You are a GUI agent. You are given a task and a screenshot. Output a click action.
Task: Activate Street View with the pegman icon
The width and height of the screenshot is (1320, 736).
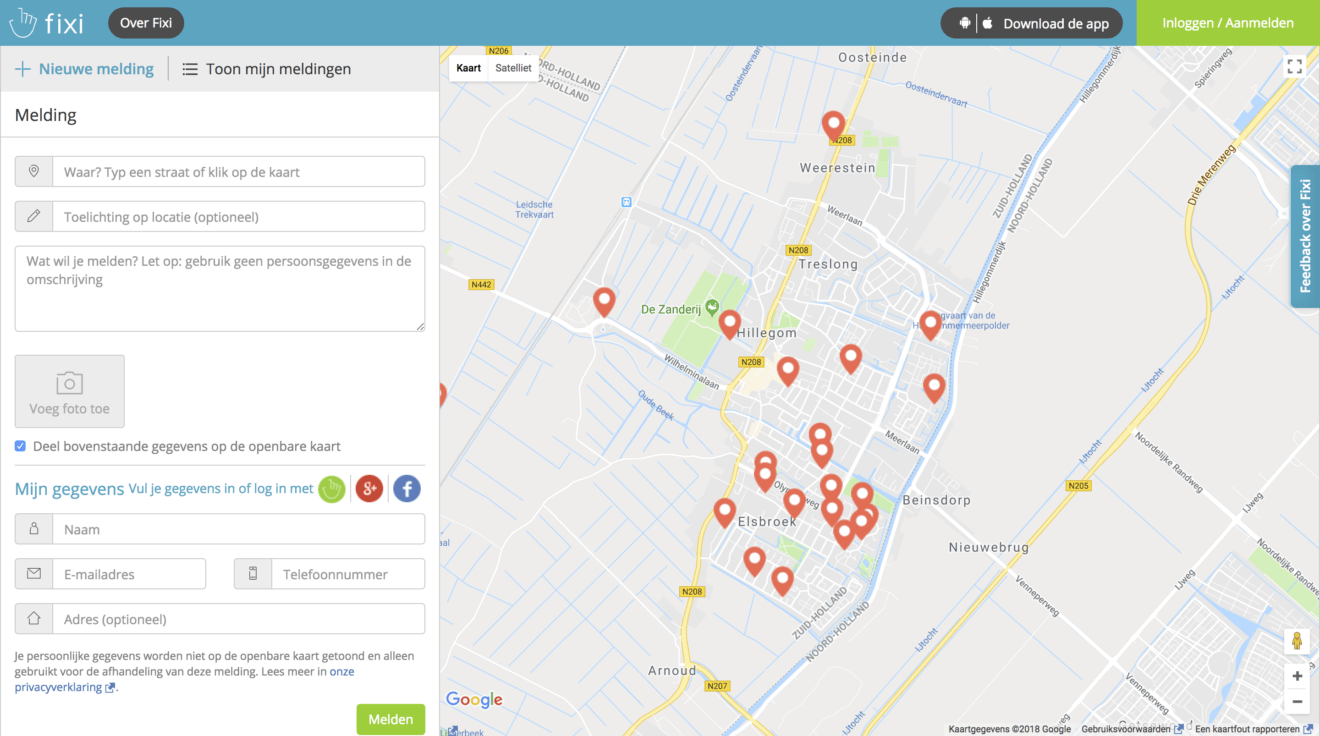1296,641
